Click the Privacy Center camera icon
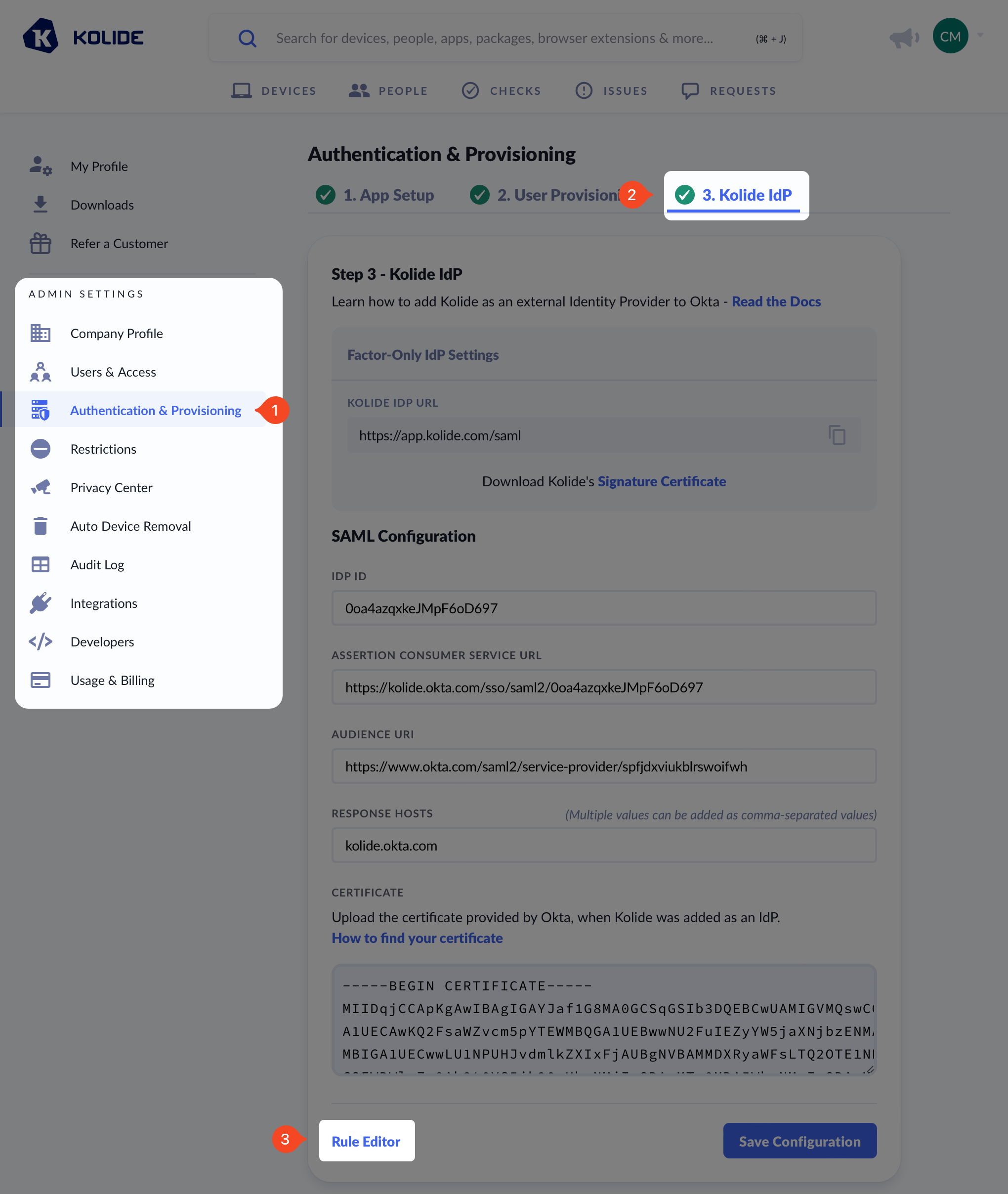 (x=41, y=488)
